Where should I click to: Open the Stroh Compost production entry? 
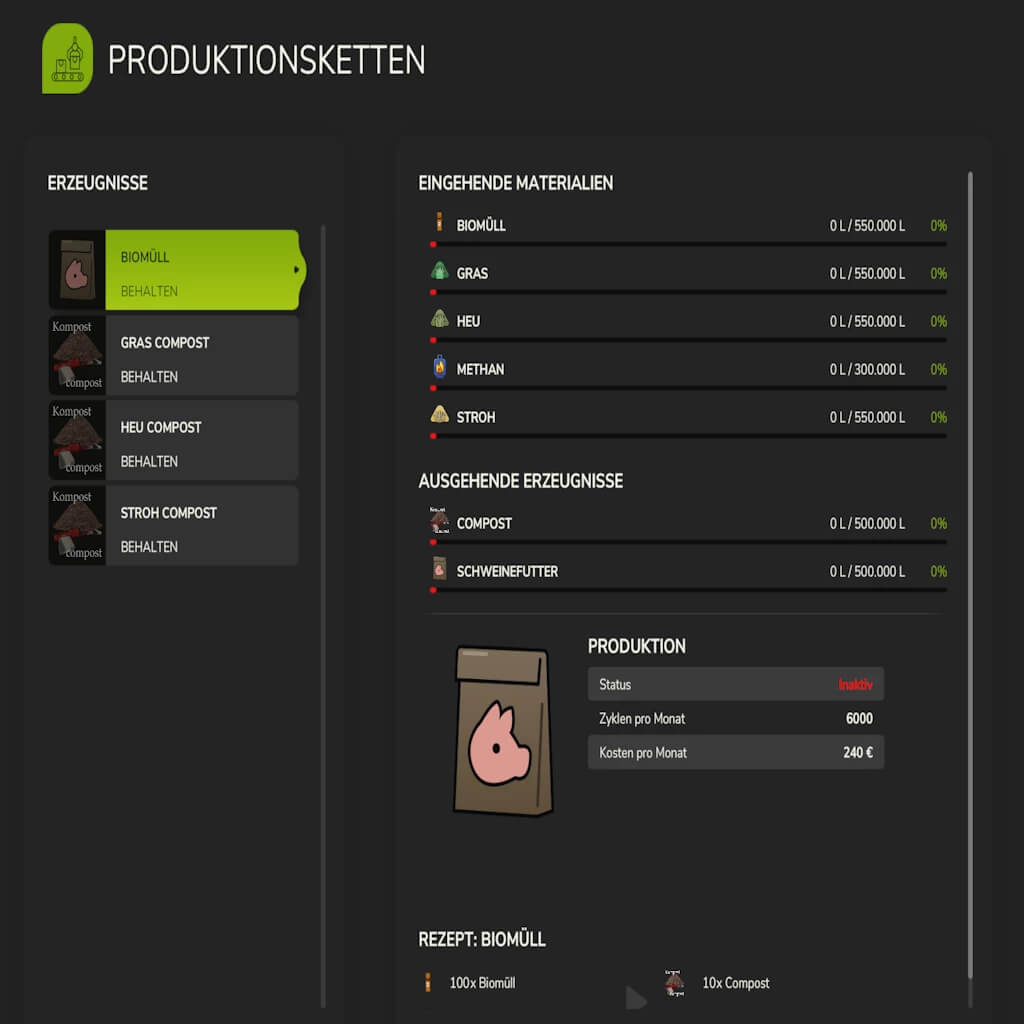click(x=174, y=526)
